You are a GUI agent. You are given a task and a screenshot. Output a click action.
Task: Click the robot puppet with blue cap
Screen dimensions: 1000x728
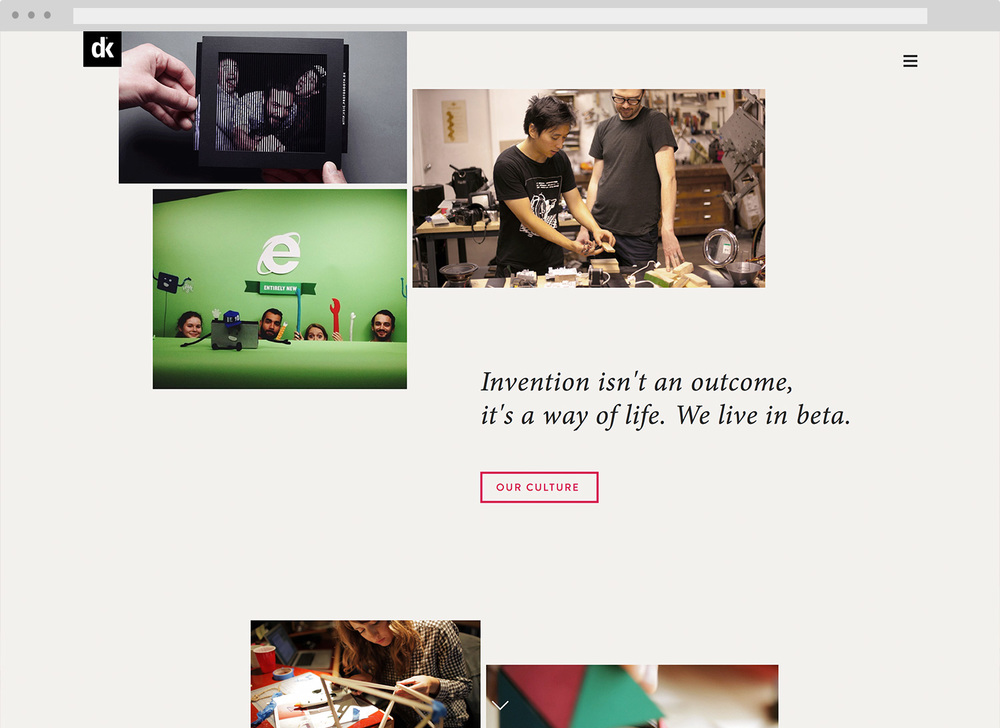[x=233, y=331]
